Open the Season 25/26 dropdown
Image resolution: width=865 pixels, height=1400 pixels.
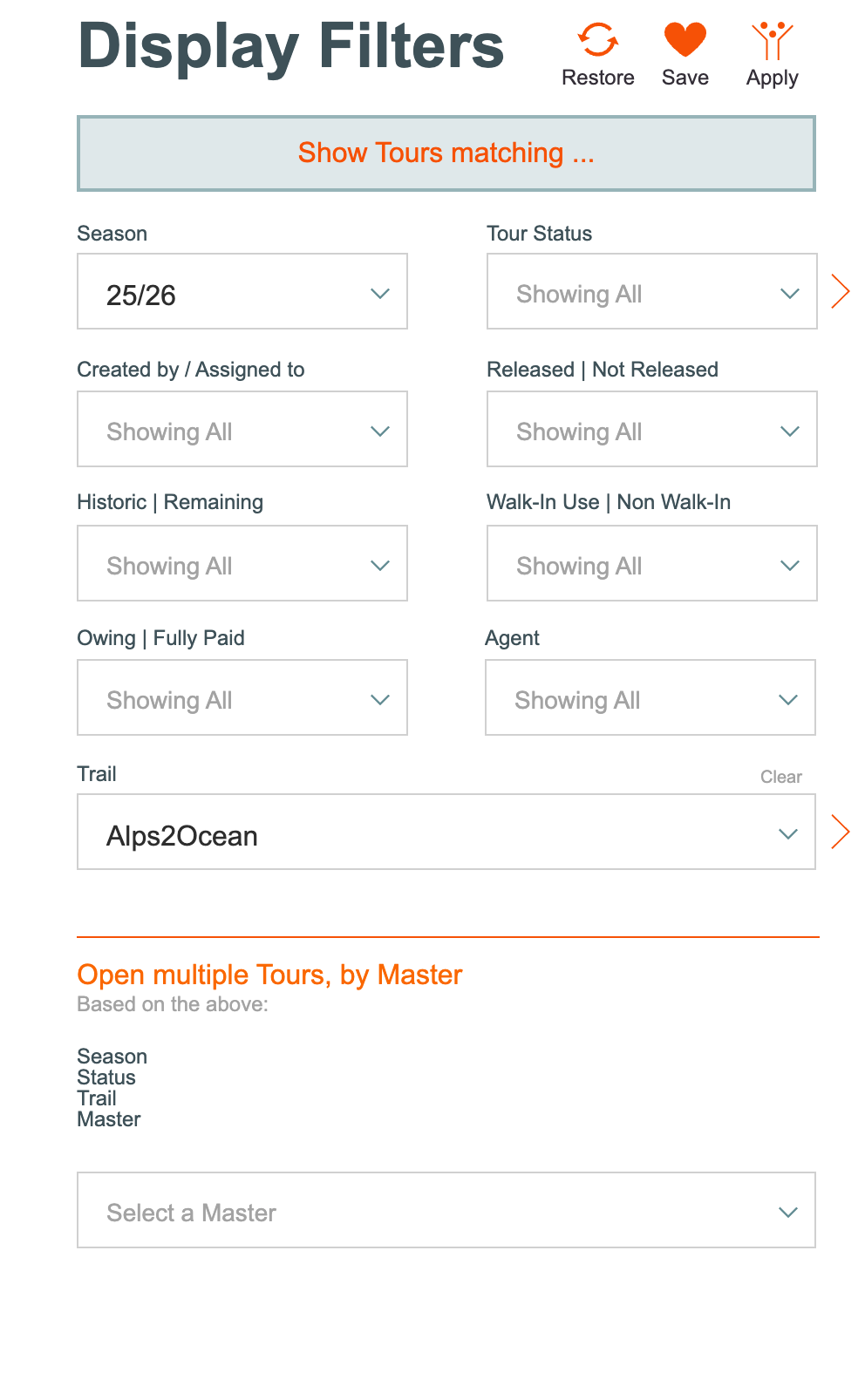pyautogui.click(x=242, y=291)
